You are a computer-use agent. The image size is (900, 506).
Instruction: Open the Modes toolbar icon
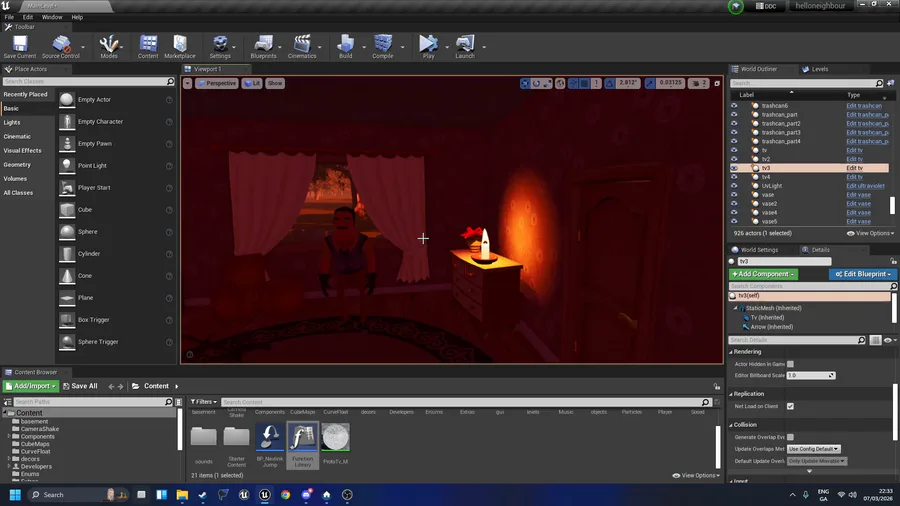[108, 46]
